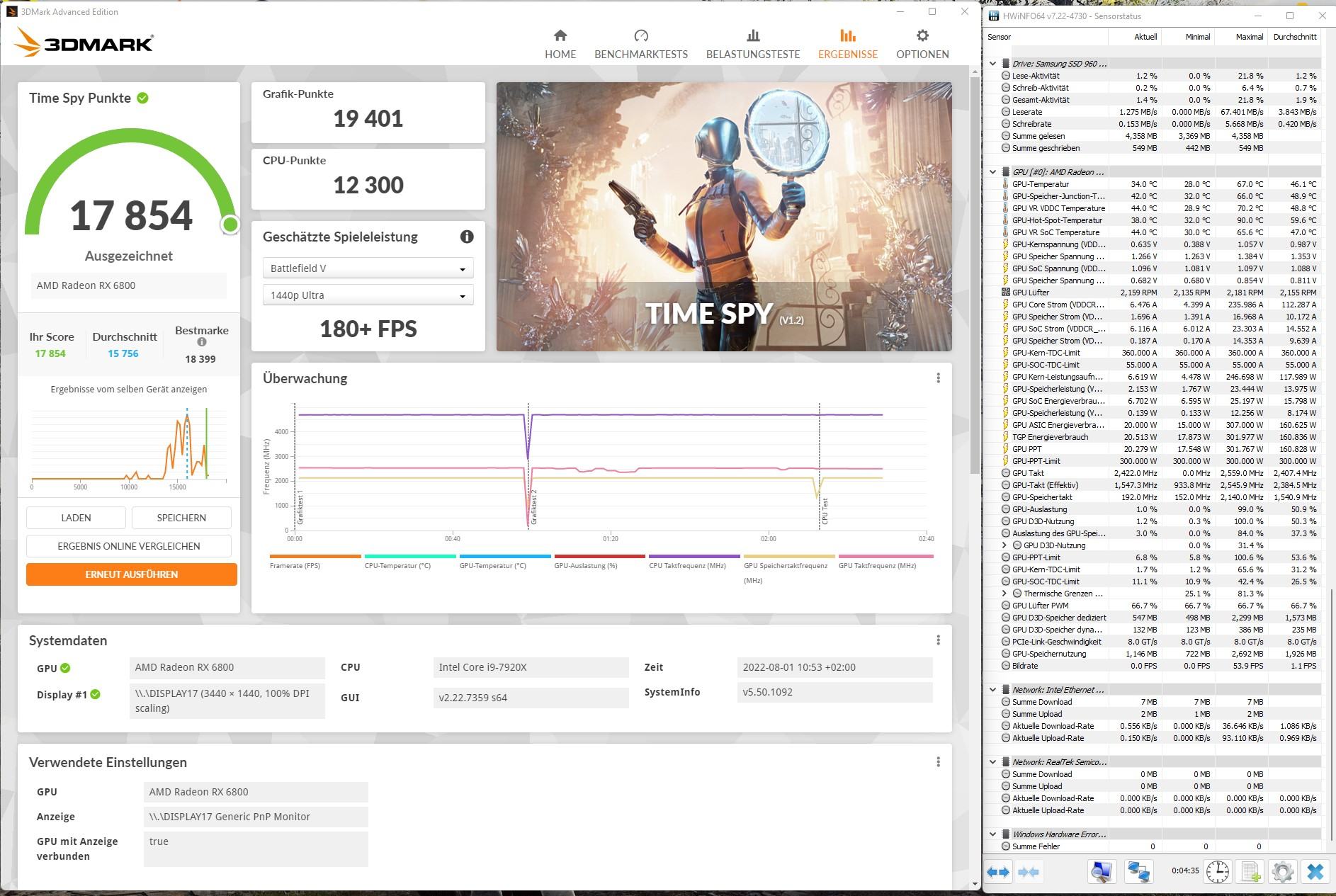The width and height of the screenshot is (1336, 896).
Task: Click the LADEN button
Action: [x=76, y=518]
